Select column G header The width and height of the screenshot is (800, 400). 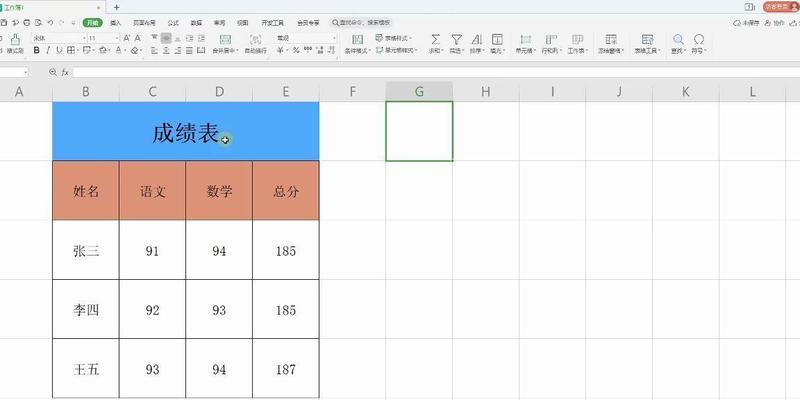pyautogui.click(x=419, y=91)
